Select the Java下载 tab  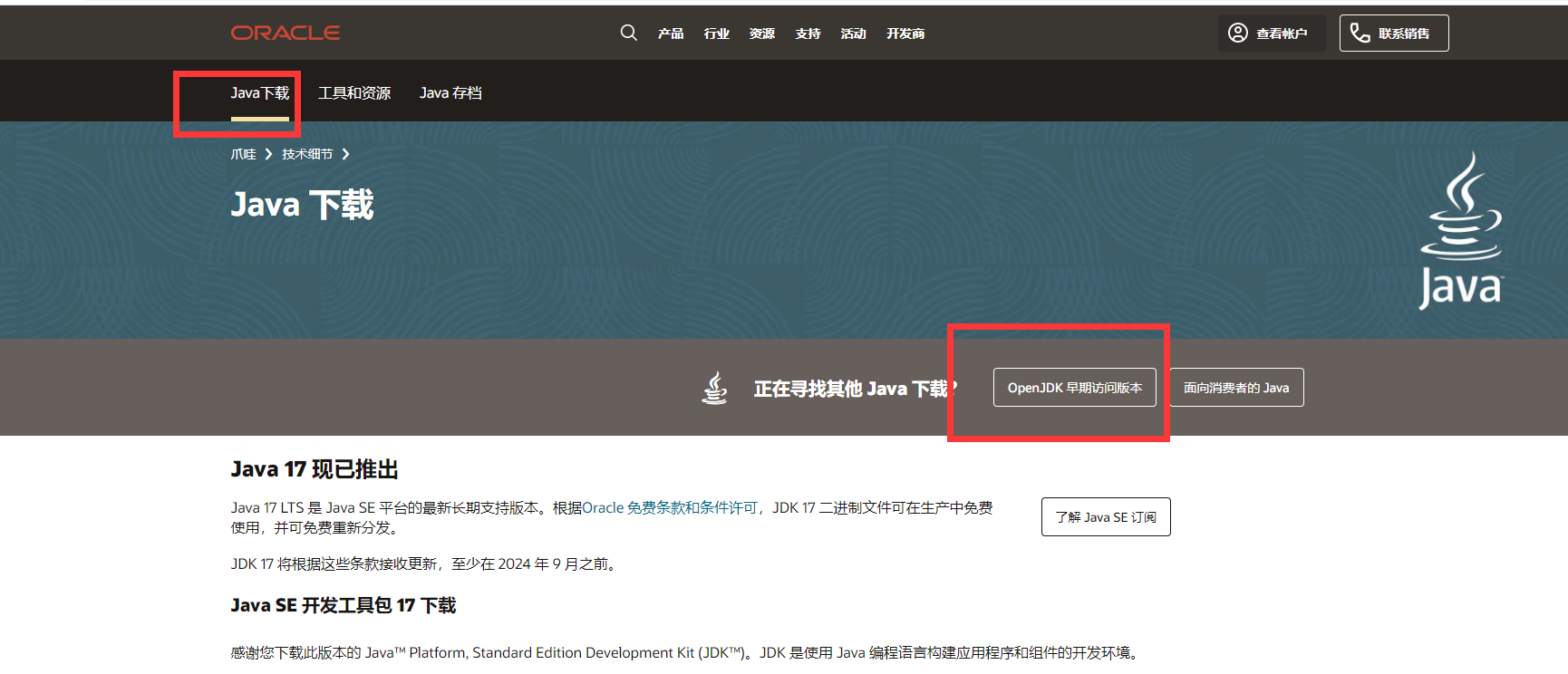pos(260,93)
